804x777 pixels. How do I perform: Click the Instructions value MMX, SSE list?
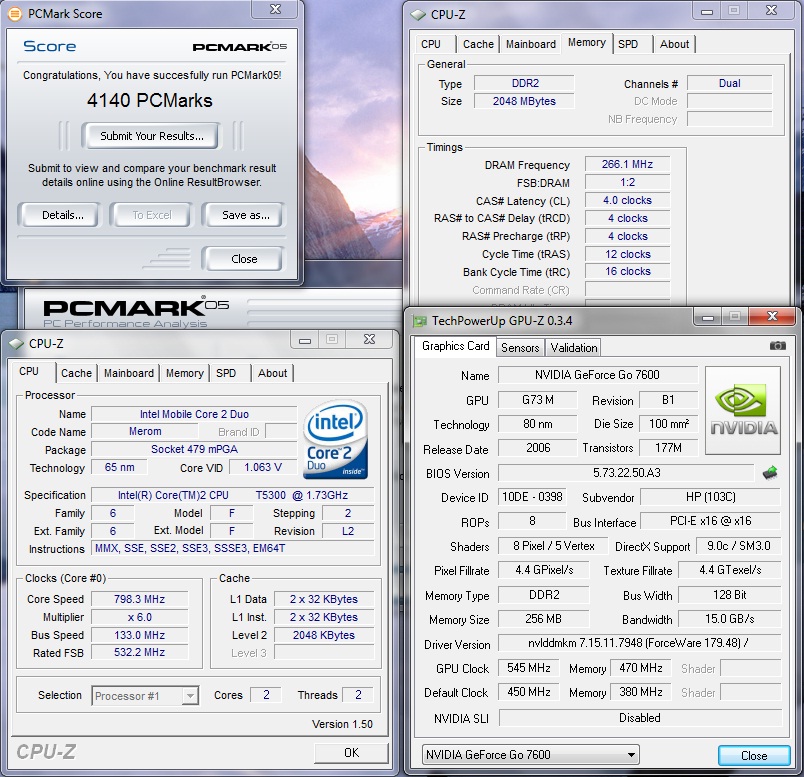(x=232, y=548)
